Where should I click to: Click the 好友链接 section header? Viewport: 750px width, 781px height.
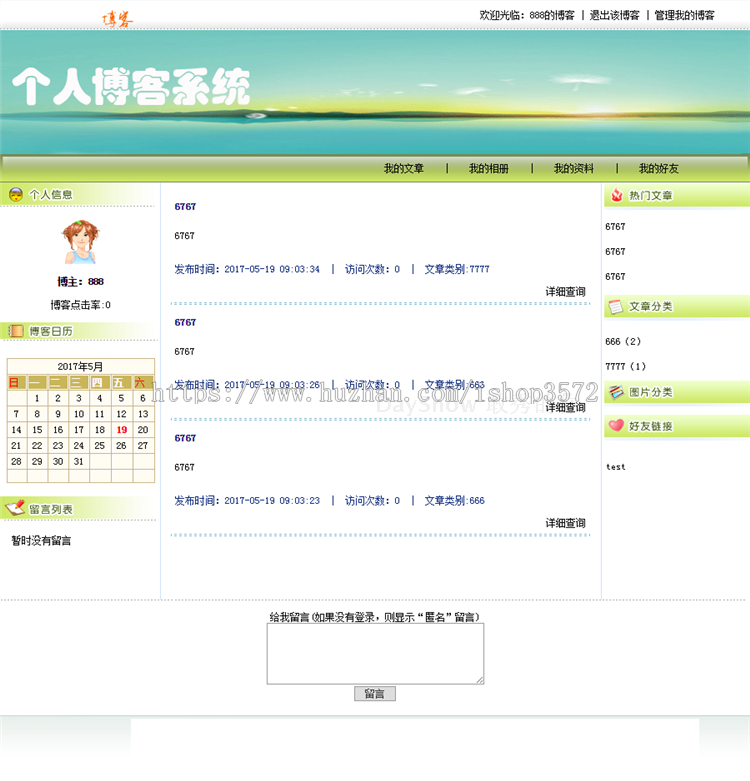[x=677, y=426]
